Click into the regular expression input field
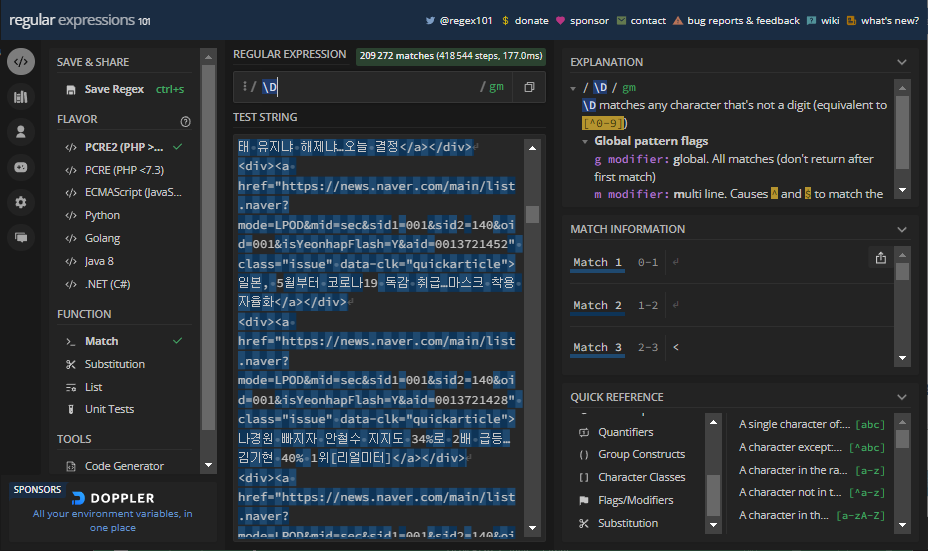 pos(373,87)
